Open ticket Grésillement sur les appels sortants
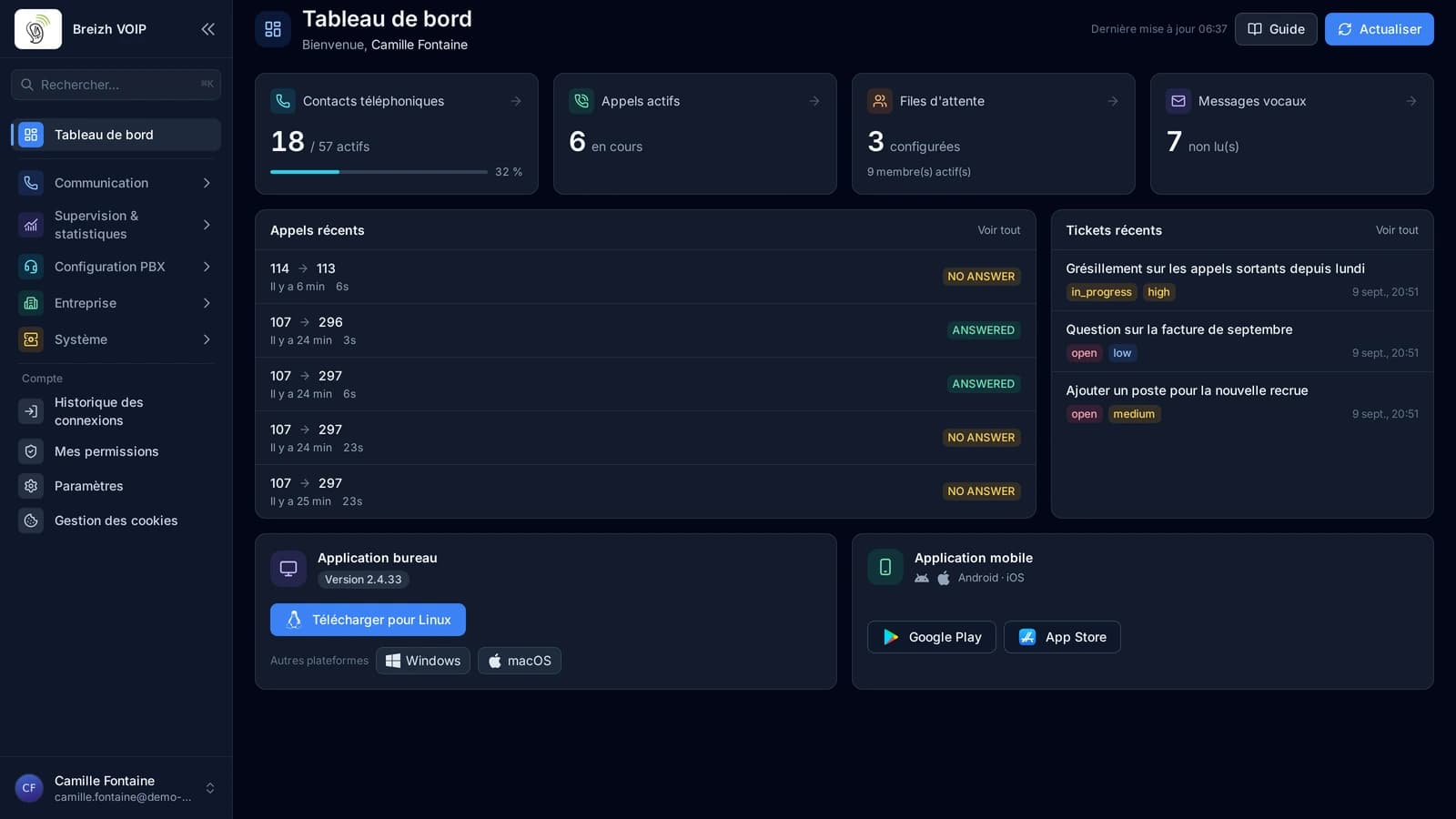This screenshot has width=1456, height=819. coord(1242,280)
